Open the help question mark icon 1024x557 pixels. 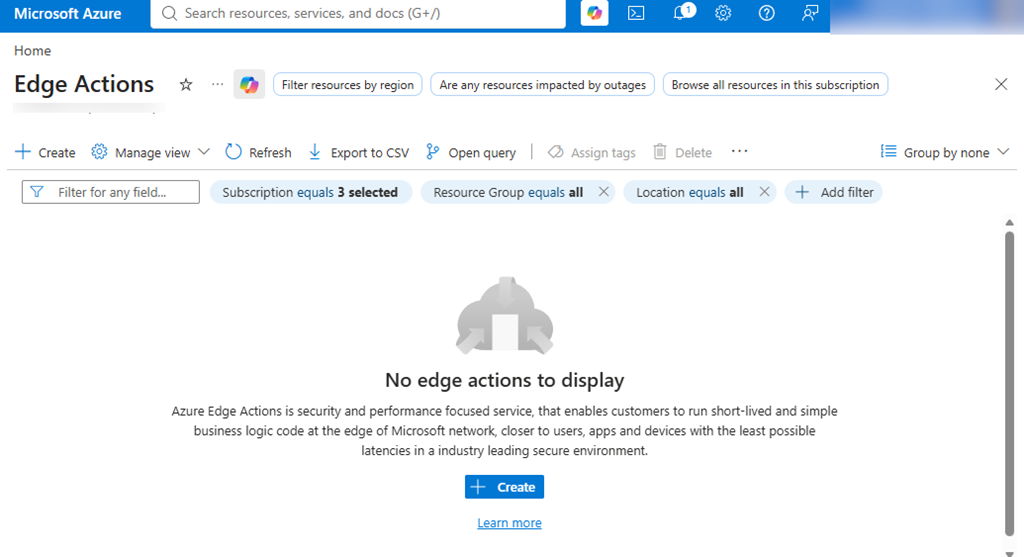tap(767, 13)
